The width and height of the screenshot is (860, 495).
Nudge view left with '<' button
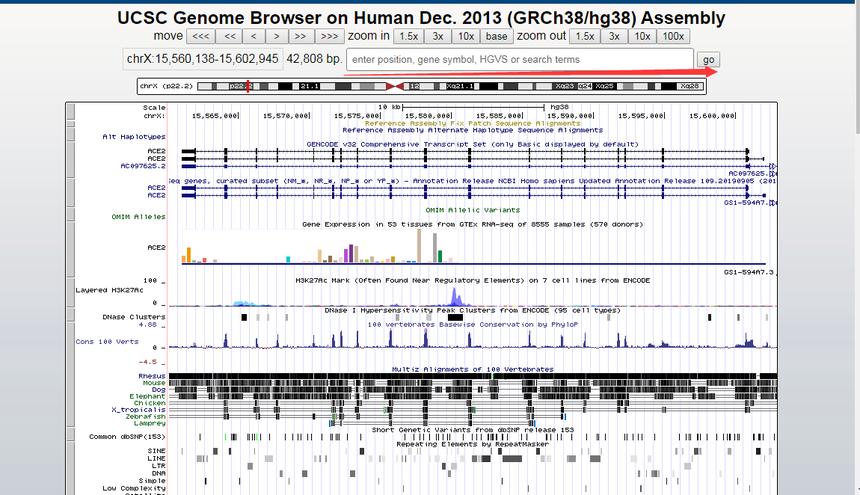254,36
